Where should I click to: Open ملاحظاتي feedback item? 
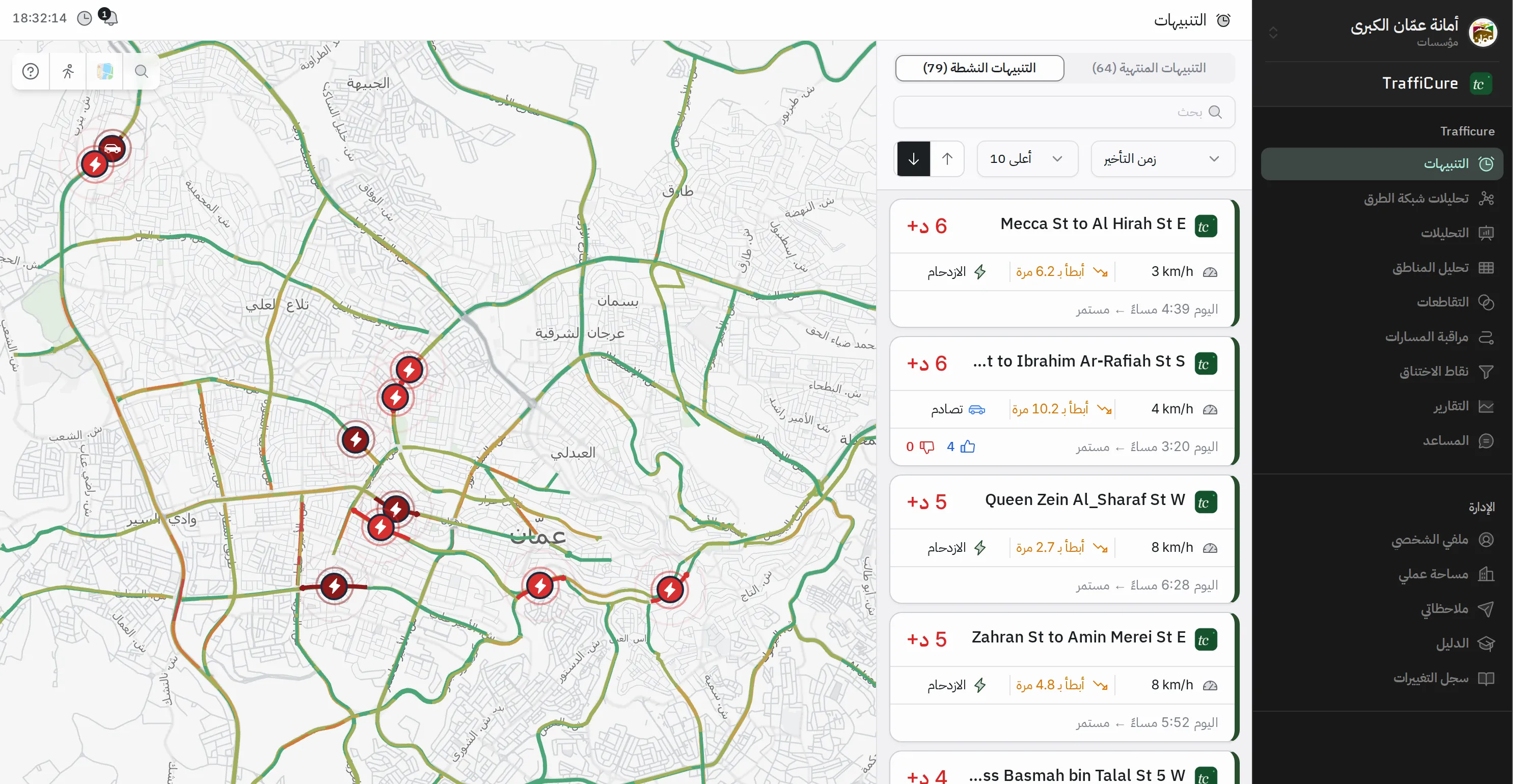[1381, 609]
